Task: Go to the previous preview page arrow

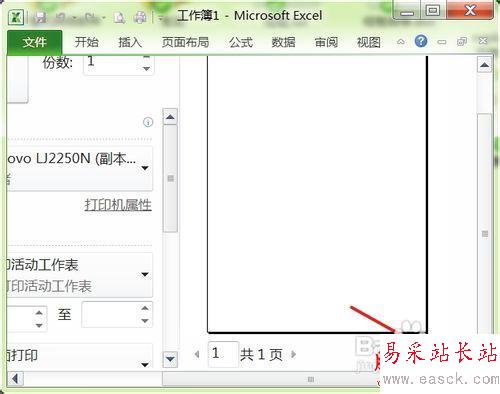Action: [x=197, y=354]
